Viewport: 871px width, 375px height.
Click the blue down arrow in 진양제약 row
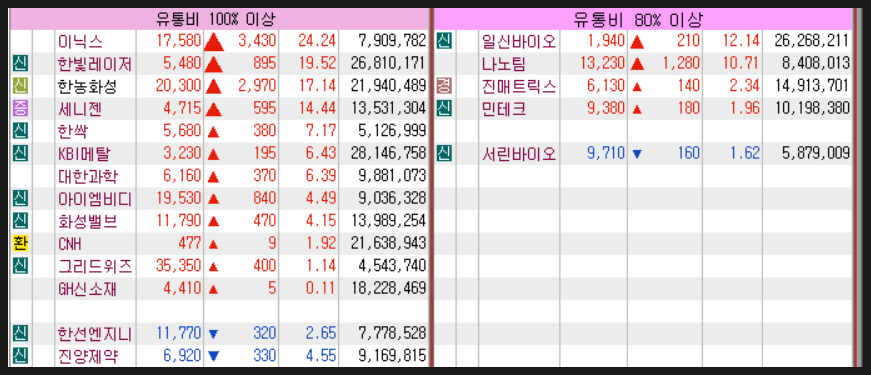[213, 356]
